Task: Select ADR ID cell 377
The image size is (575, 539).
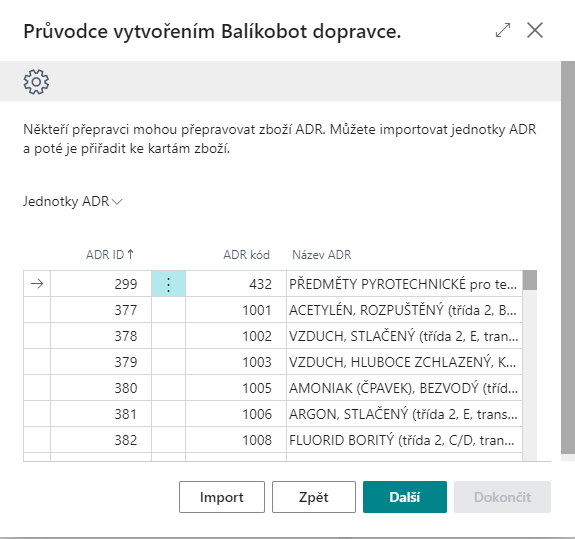Action: (101, 310)
